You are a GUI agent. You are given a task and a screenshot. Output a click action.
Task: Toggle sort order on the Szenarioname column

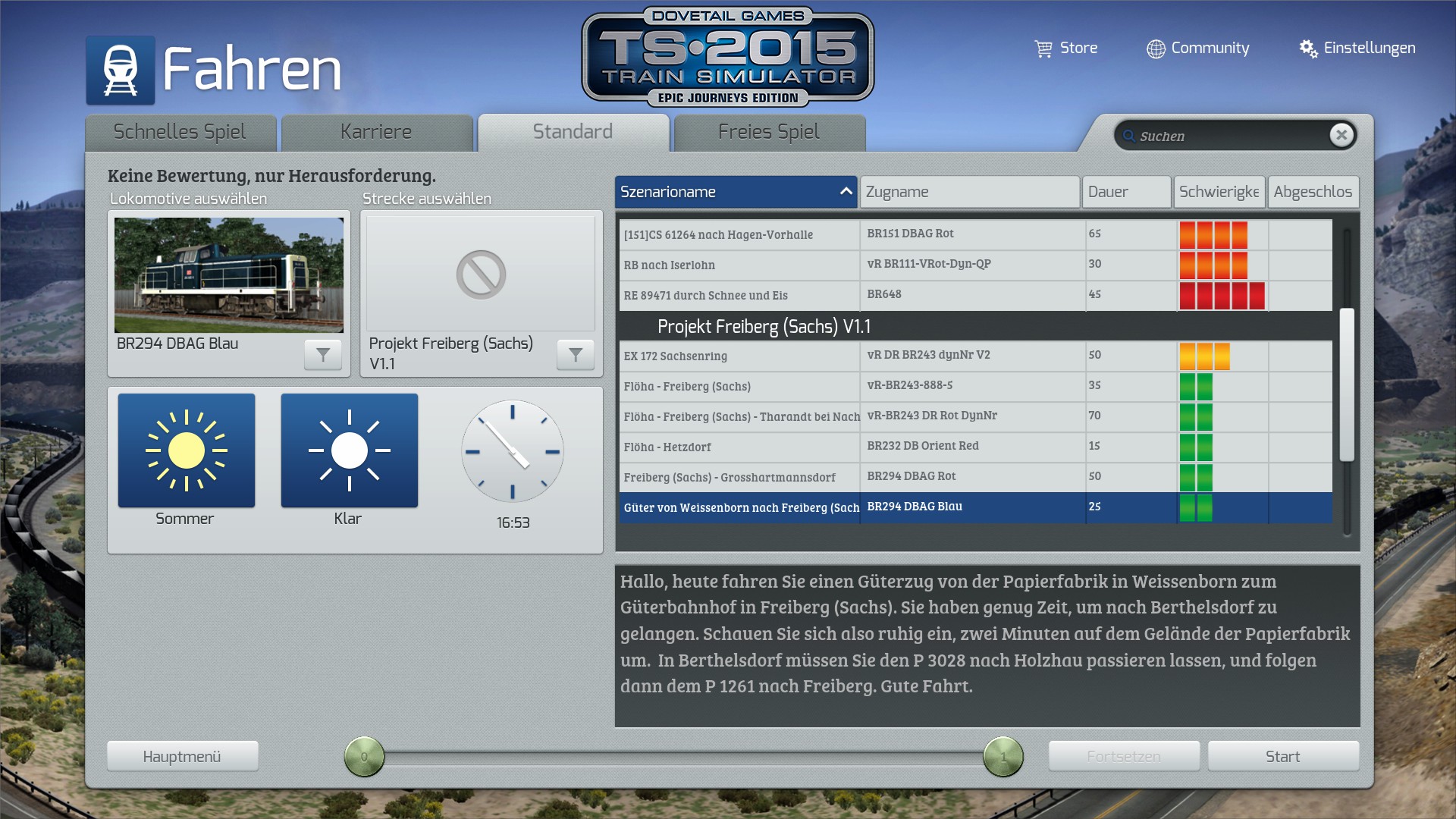click(846, 192)
